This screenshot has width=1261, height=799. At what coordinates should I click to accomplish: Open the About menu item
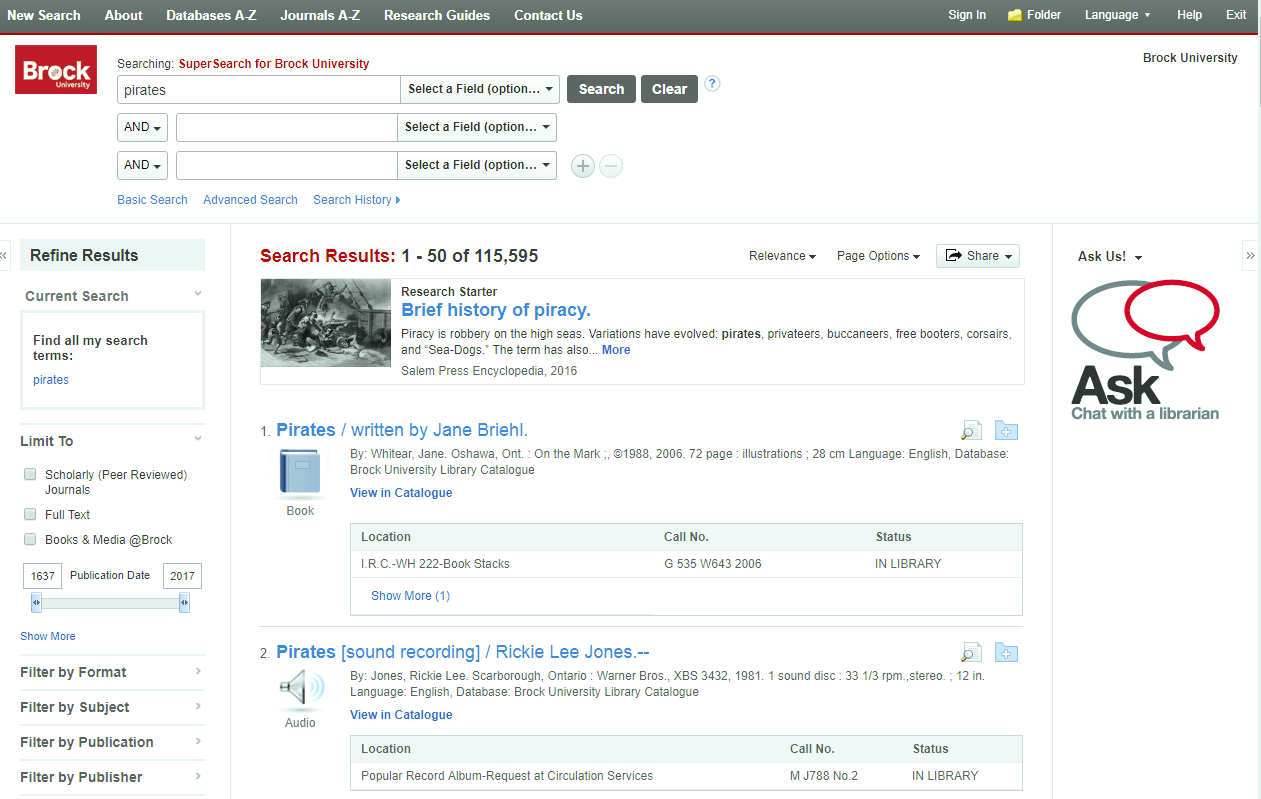tap(124, 15)
